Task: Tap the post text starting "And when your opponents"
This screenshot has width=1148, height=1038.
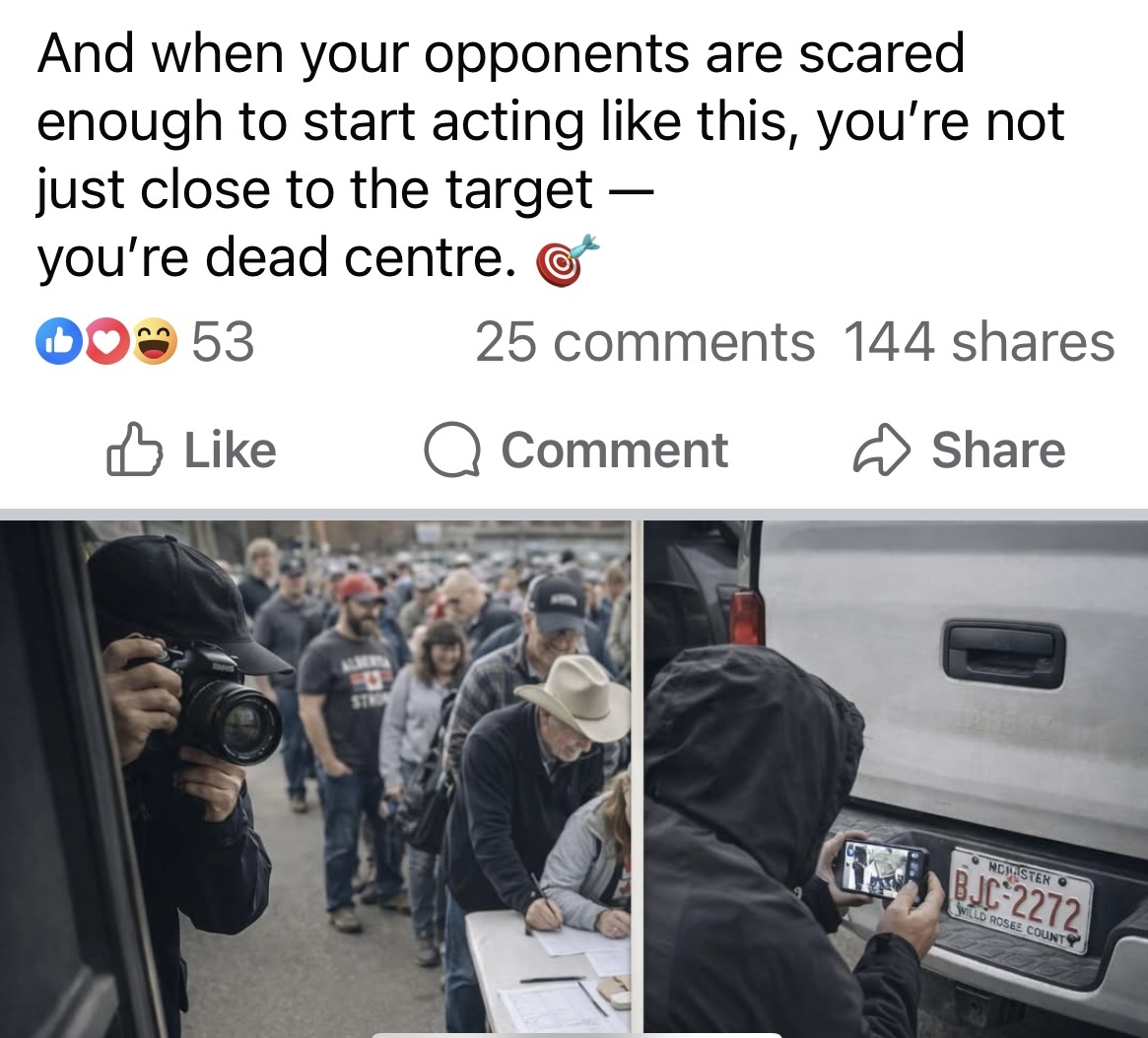Action: (x=551, y=156)
